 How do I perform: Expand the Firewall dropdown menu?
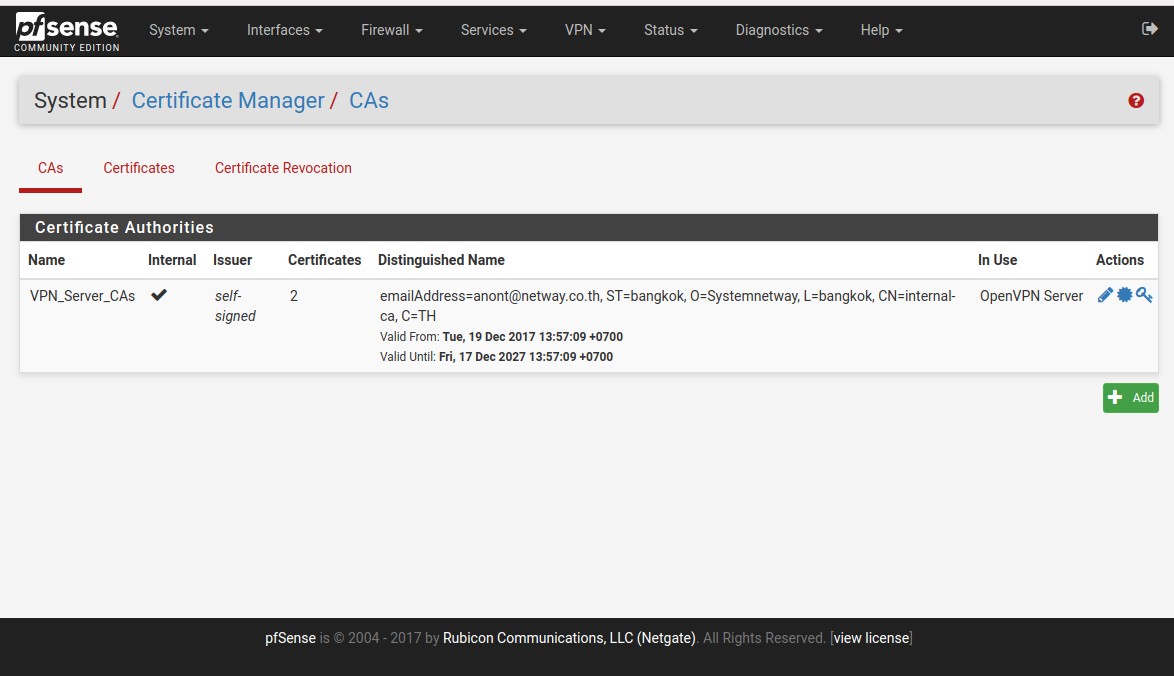[x=391, y=30]
